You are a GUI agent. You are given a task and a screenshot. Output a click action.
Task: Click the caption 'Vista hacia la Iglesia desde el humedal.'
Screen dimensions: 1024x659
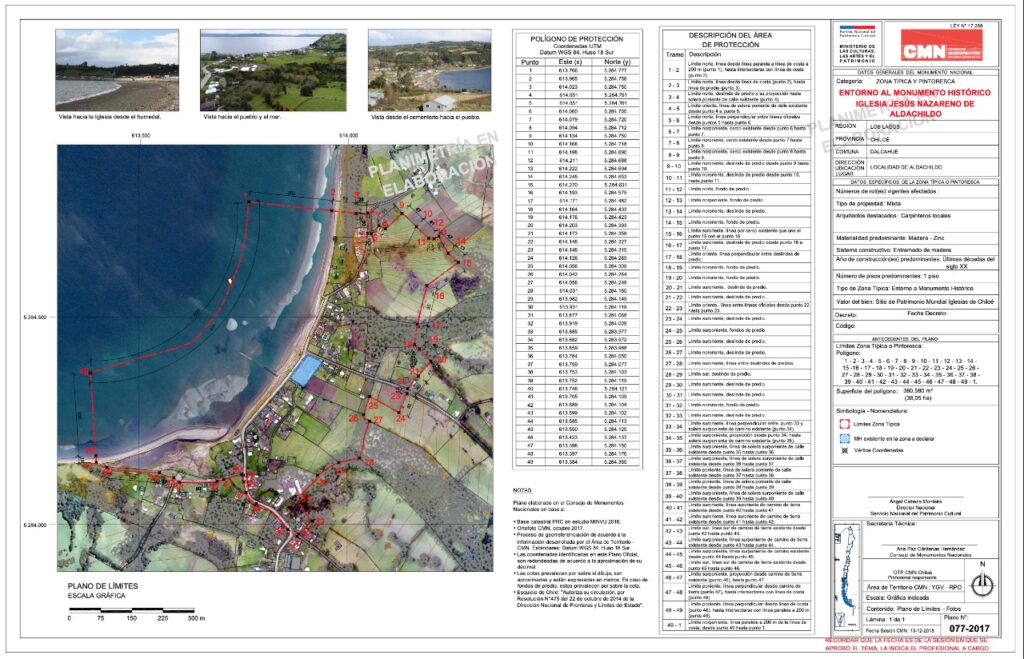110,117
